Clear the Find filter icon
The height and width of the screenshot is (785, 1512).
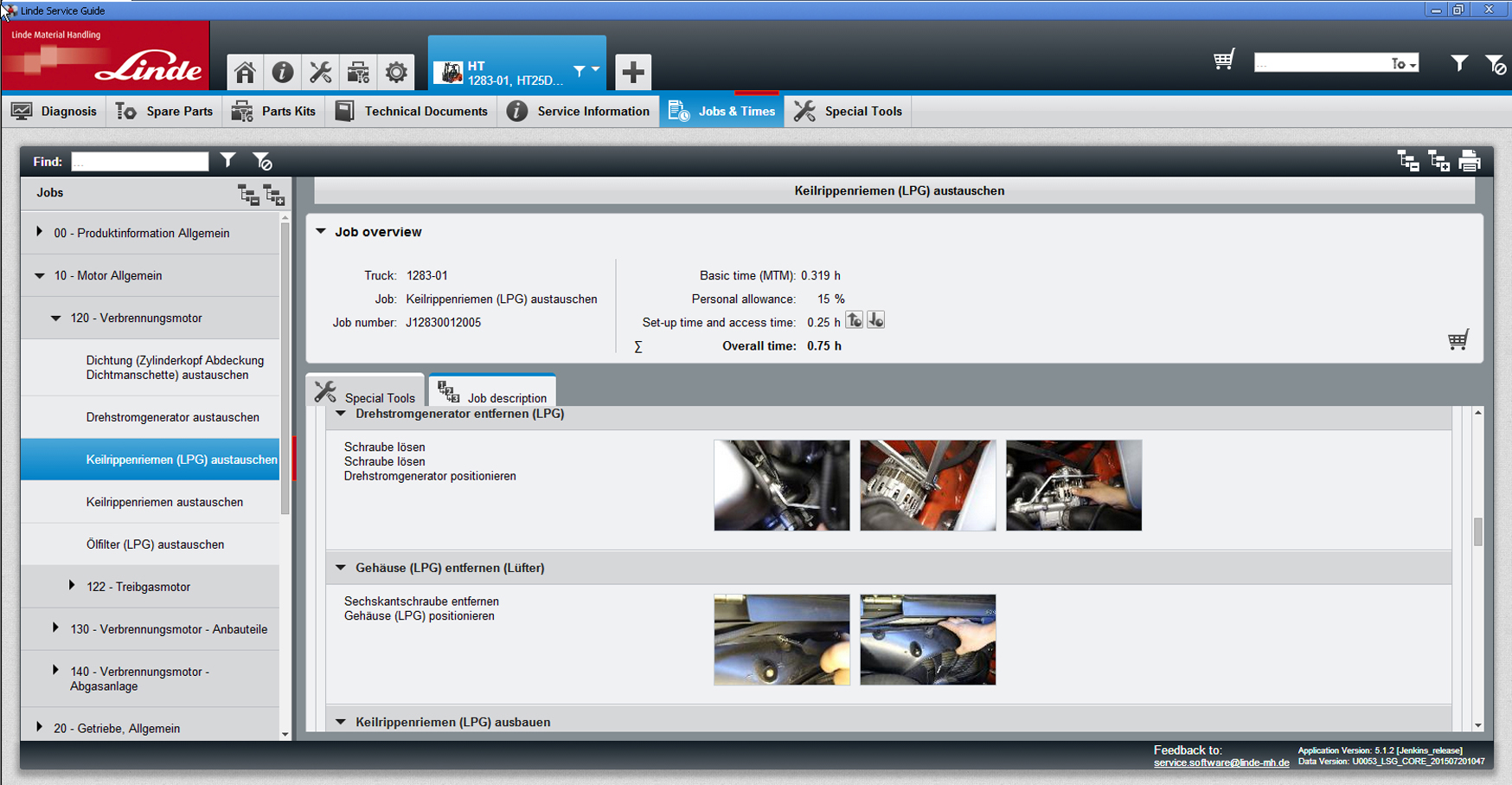tap(262, 161)
